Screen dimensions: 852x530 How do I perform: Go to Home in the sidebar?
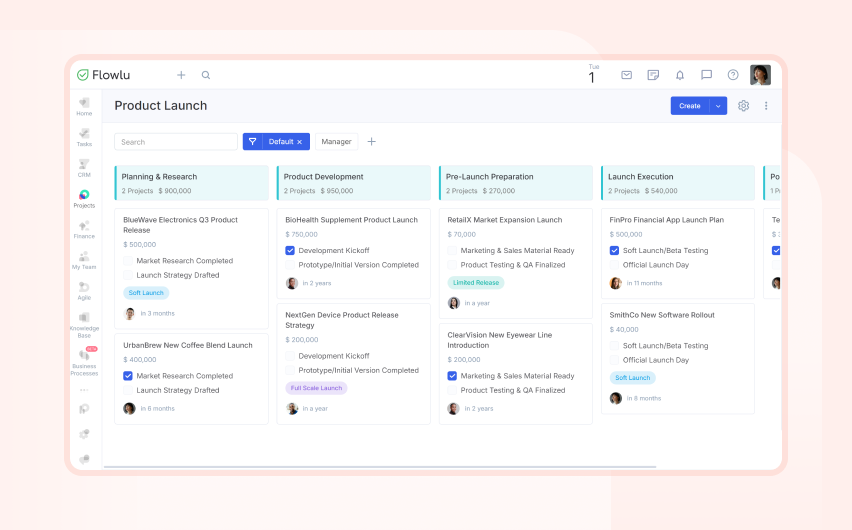click(84, 107)
